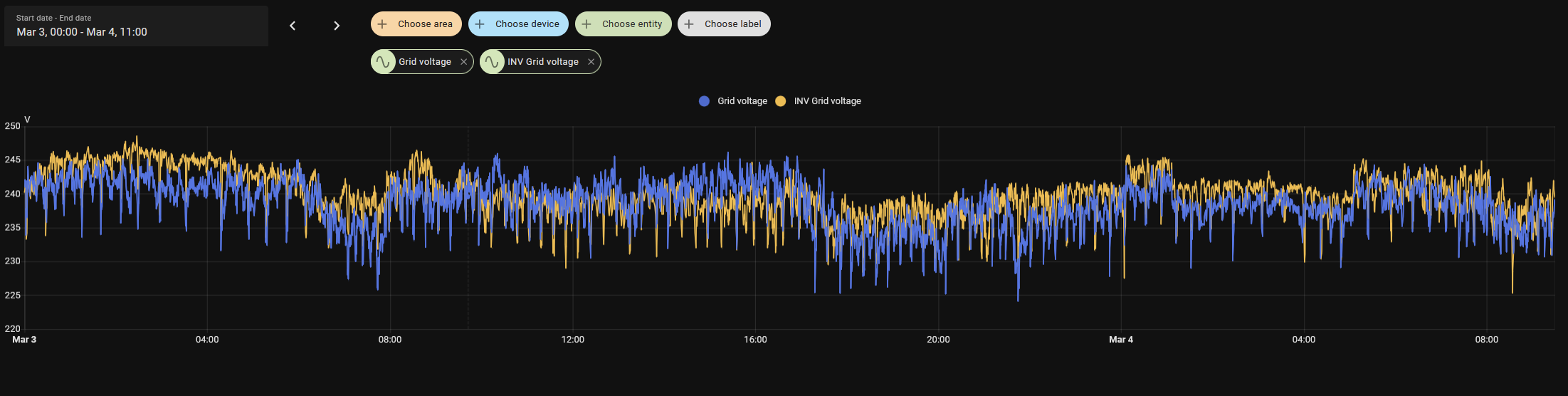Click sine wave icon on INV Grid voltage chip
The width and height of the screenshot is (1568, 396).
pyautogui.click(x=492, y=62)
